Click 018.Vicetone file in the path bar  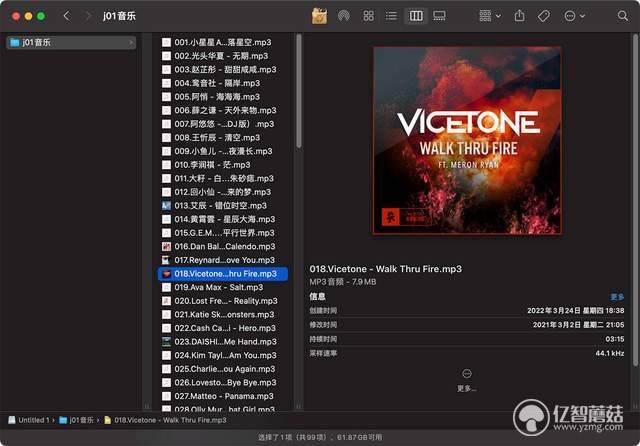(165, 420)
